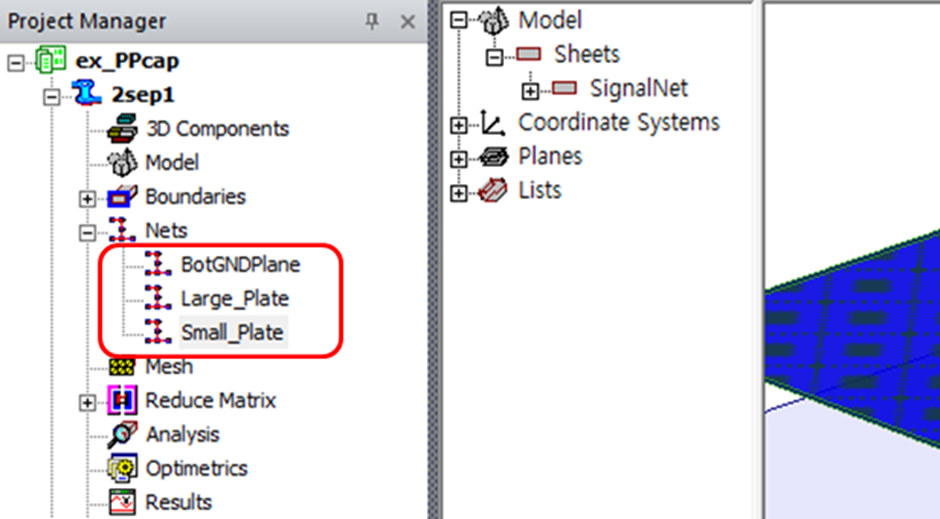Click the Boundaries icon
This screenshot has height=519, width=940.
126,197
